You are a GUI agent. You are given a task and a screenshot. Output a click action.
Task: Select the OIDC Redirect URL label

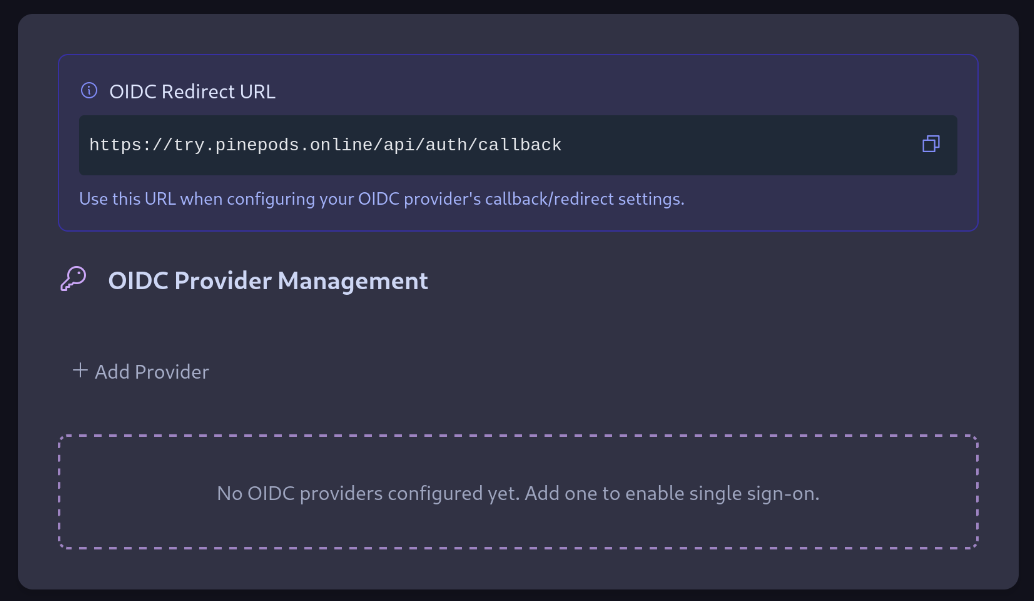192,91
